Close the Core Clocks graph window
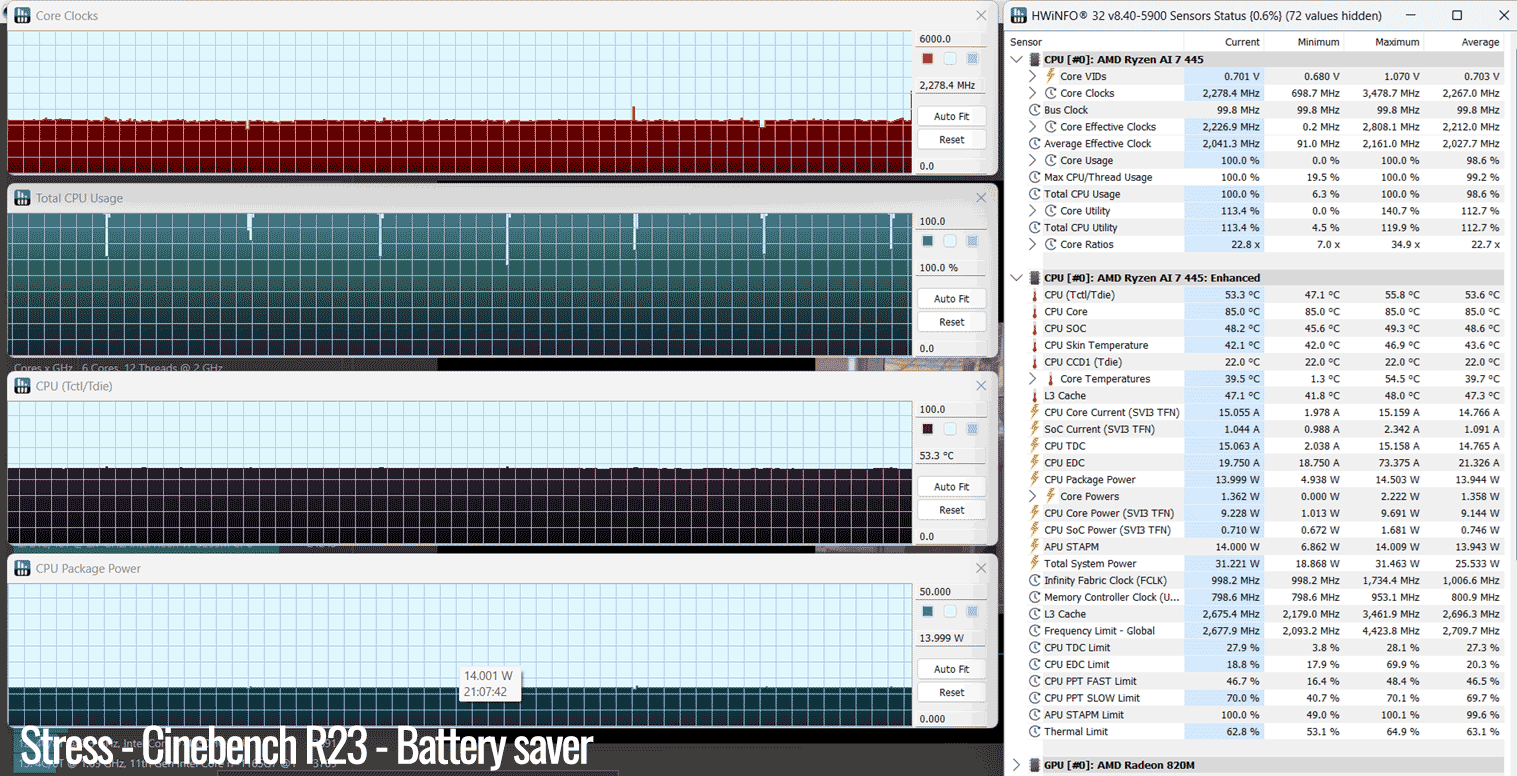Viewport: 1517px width, 776px height. pyautogui.click(x=981, y=16)
